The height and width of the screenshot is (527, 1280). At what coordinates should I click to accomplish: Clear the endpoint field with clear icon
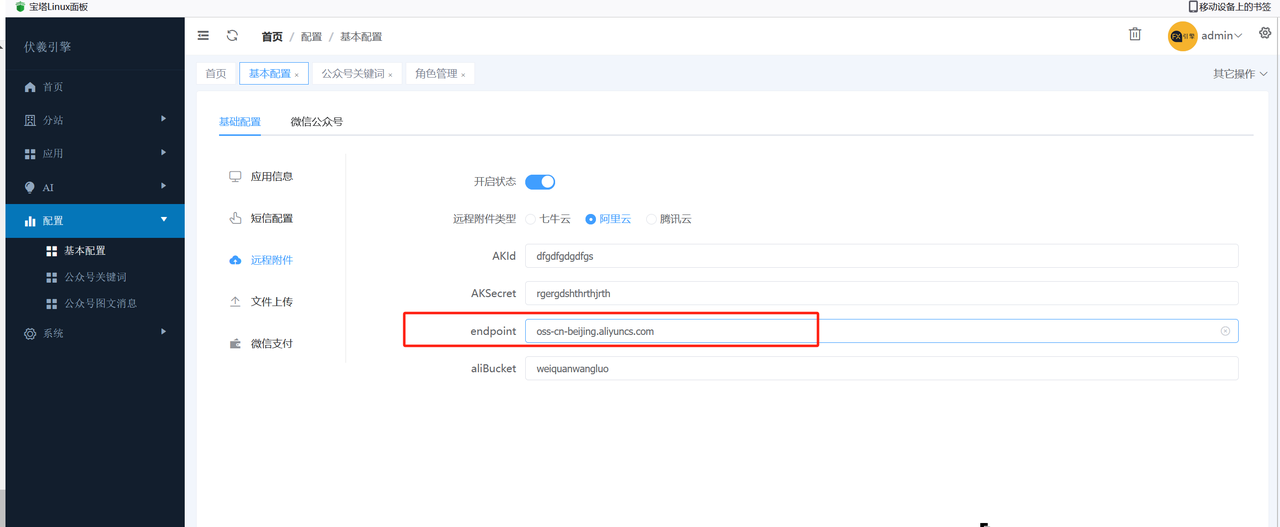(1225, 331)
